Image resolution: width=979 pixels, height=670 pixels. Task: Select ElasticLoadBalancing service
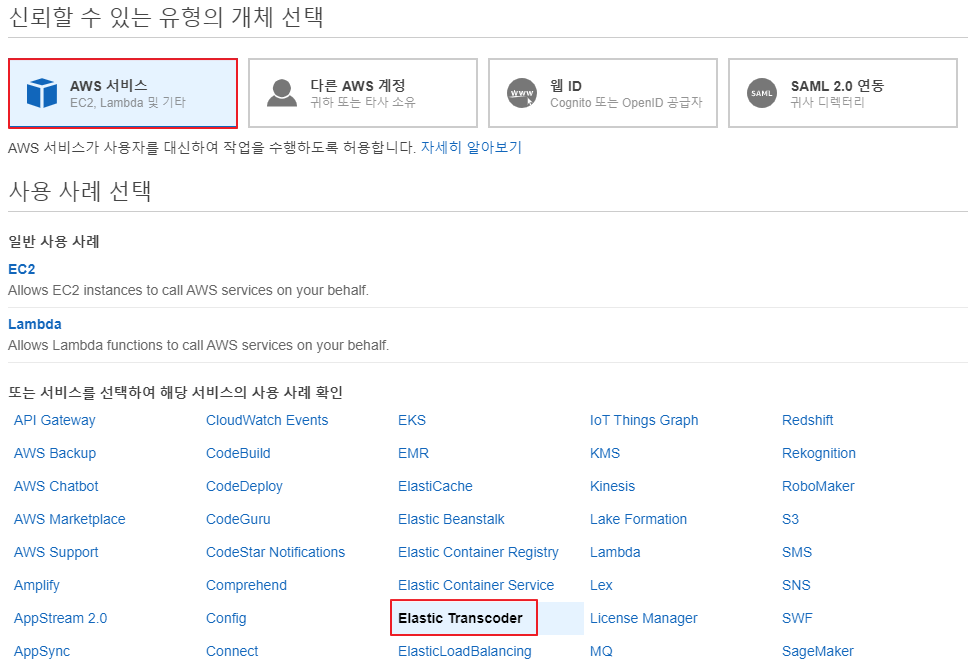click(x=465, y=651)
